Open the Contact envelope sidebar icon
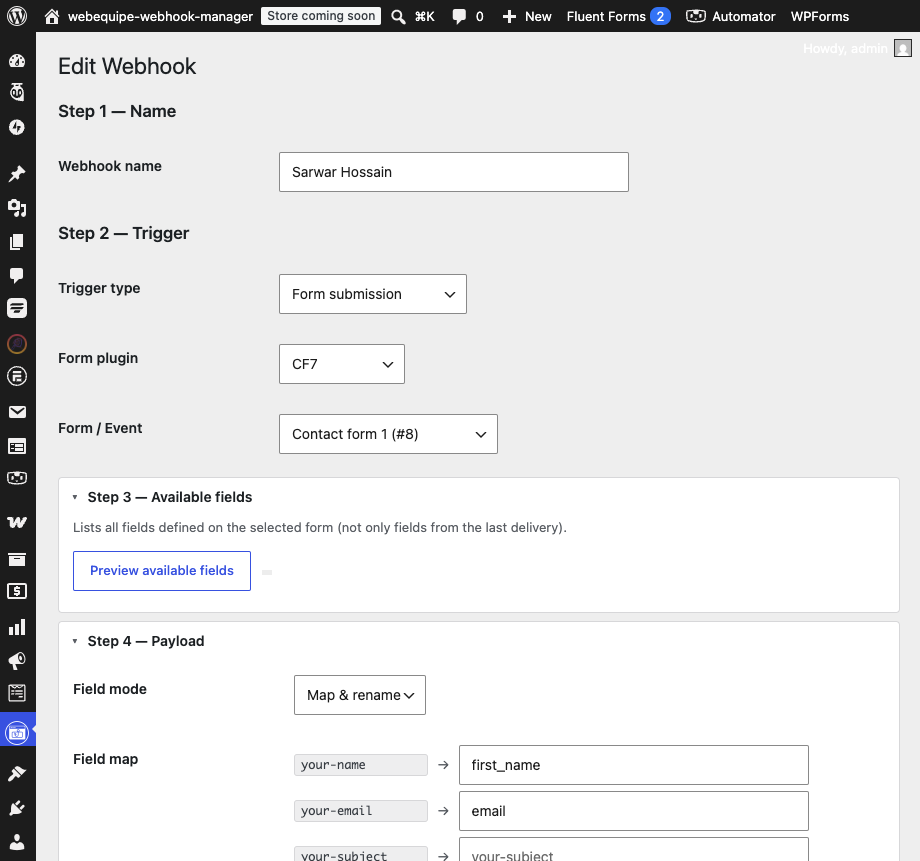The width and height of the screenshot is (920, 861). click(x=17, y=412)
